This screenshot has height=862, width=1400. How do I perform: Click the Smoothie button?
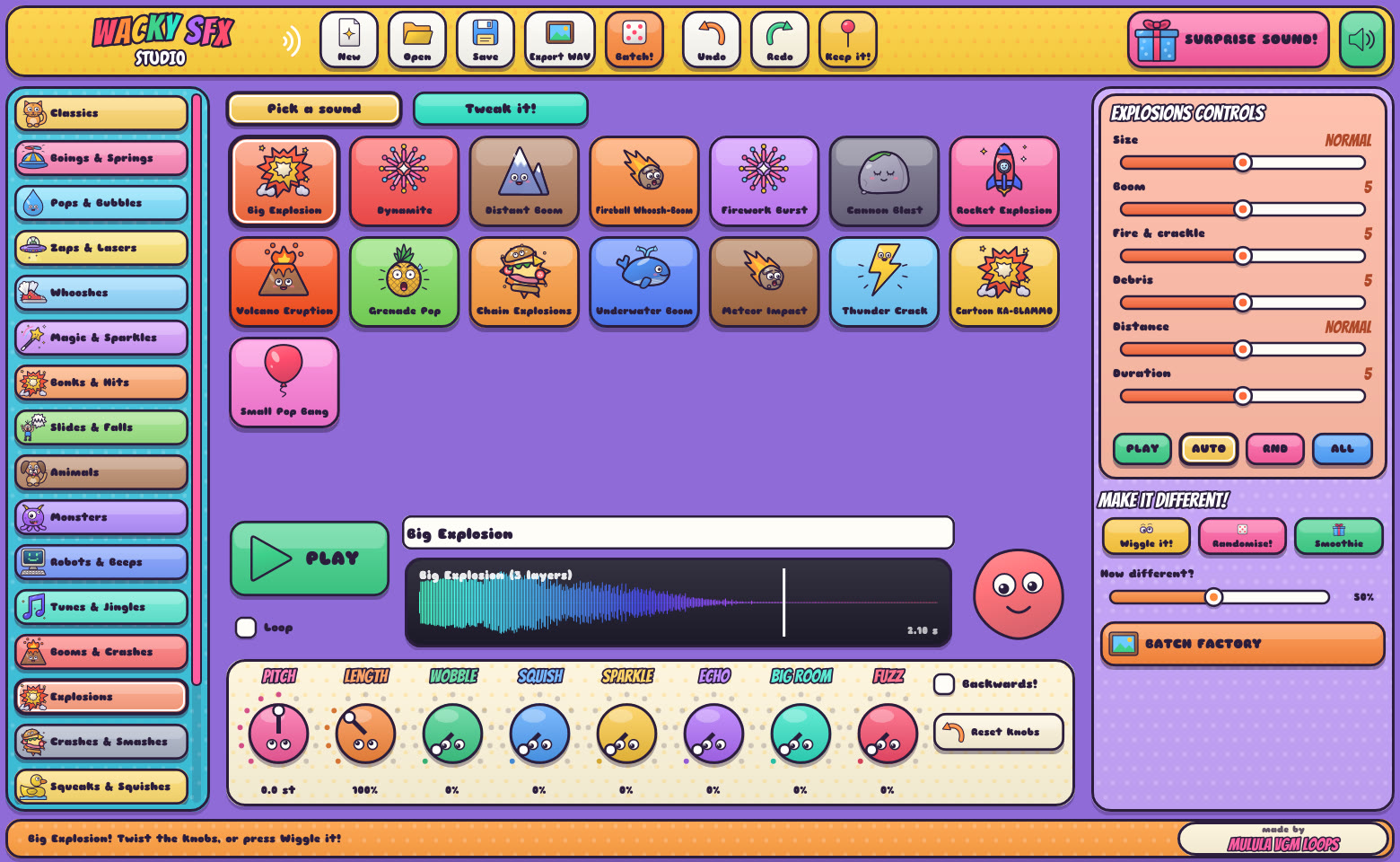1339,536
